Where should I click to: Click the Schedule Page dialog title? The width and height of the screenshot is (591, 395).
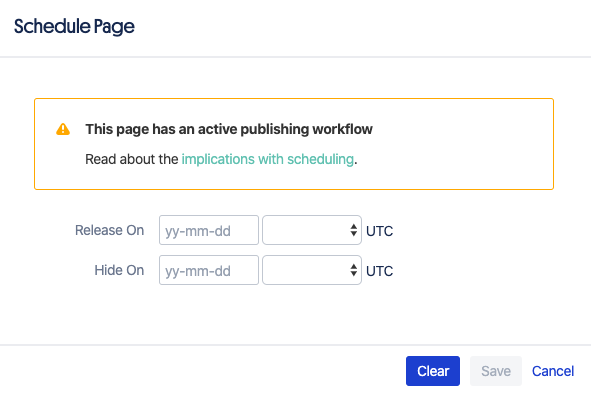coord(74,27)
